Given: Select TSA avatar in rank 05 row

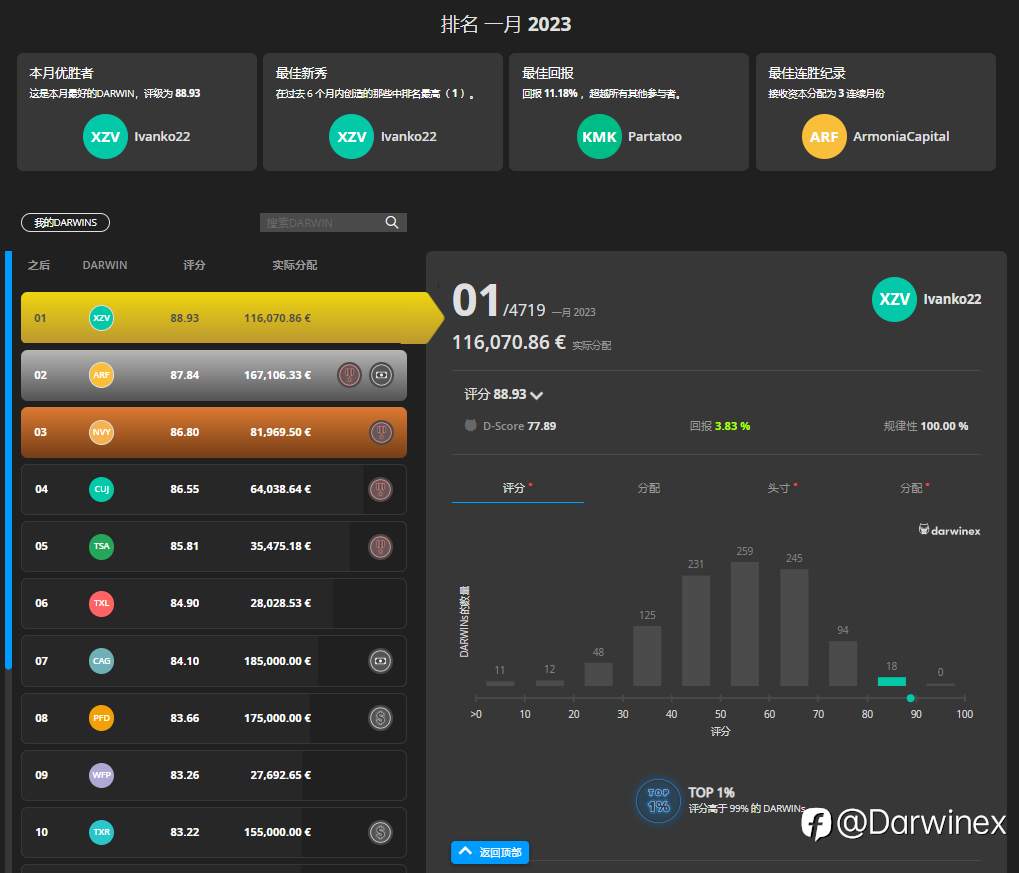Looking at the screenshot, I should point(101,546).
